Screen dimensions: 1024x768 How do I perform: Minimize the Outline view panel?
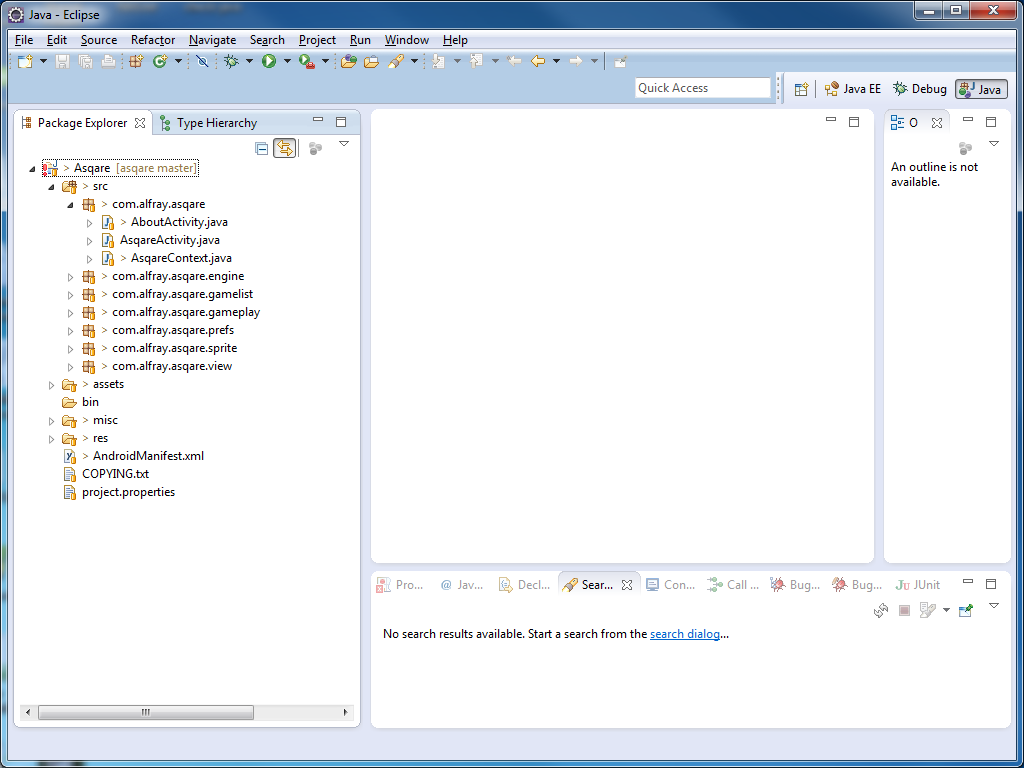point(968,120)
